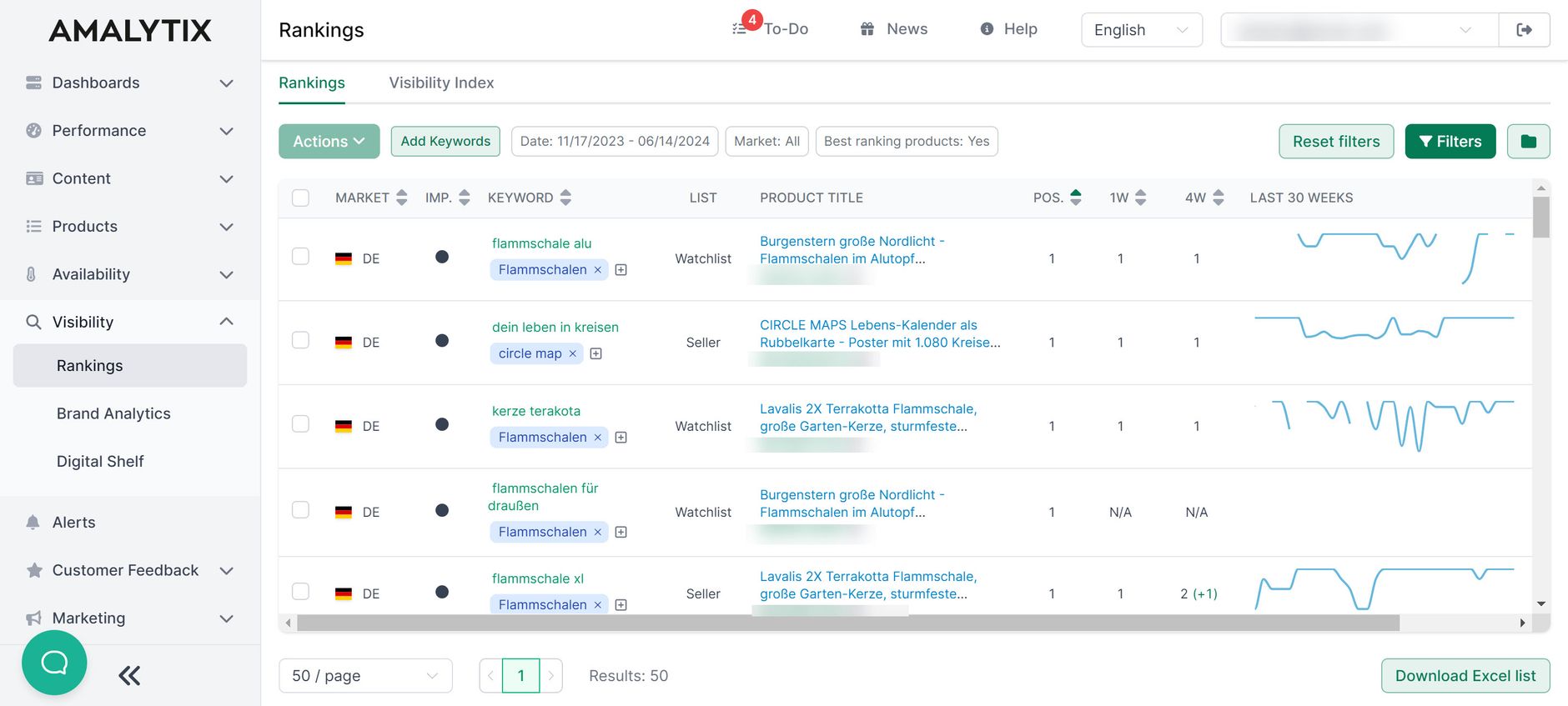Click the Market: All filter chip

pyautogui.click(x=766, y=142)
